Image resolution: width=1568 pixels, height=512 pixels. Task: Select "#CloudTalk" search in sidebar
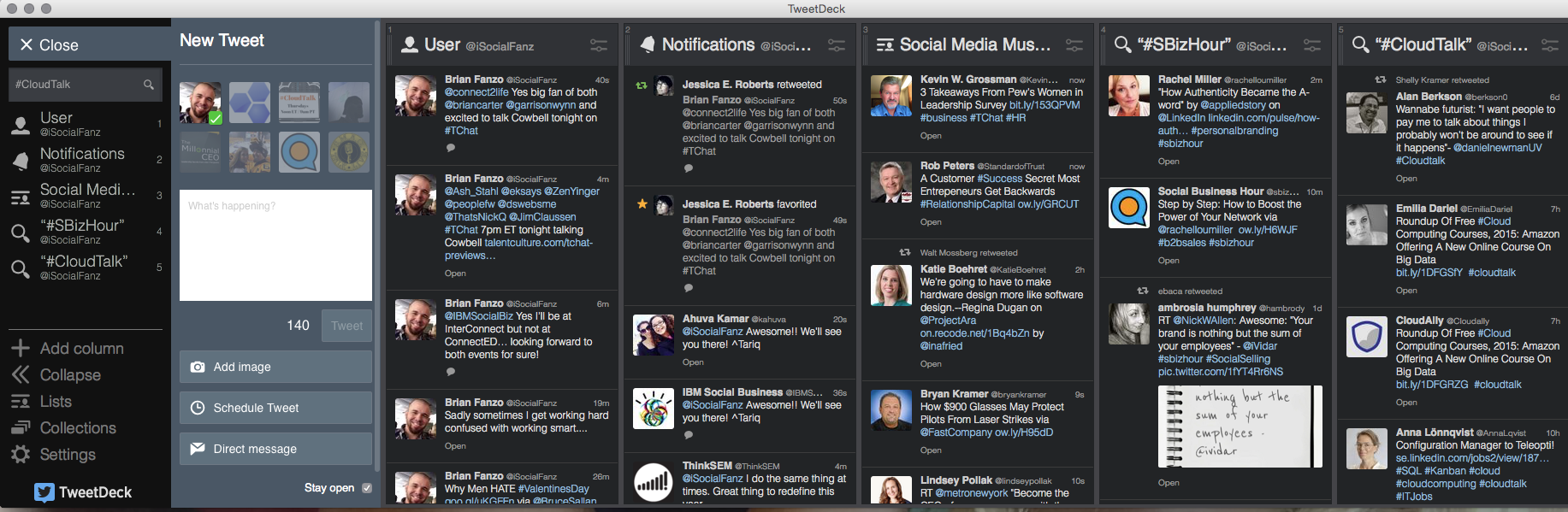(86, 267)
